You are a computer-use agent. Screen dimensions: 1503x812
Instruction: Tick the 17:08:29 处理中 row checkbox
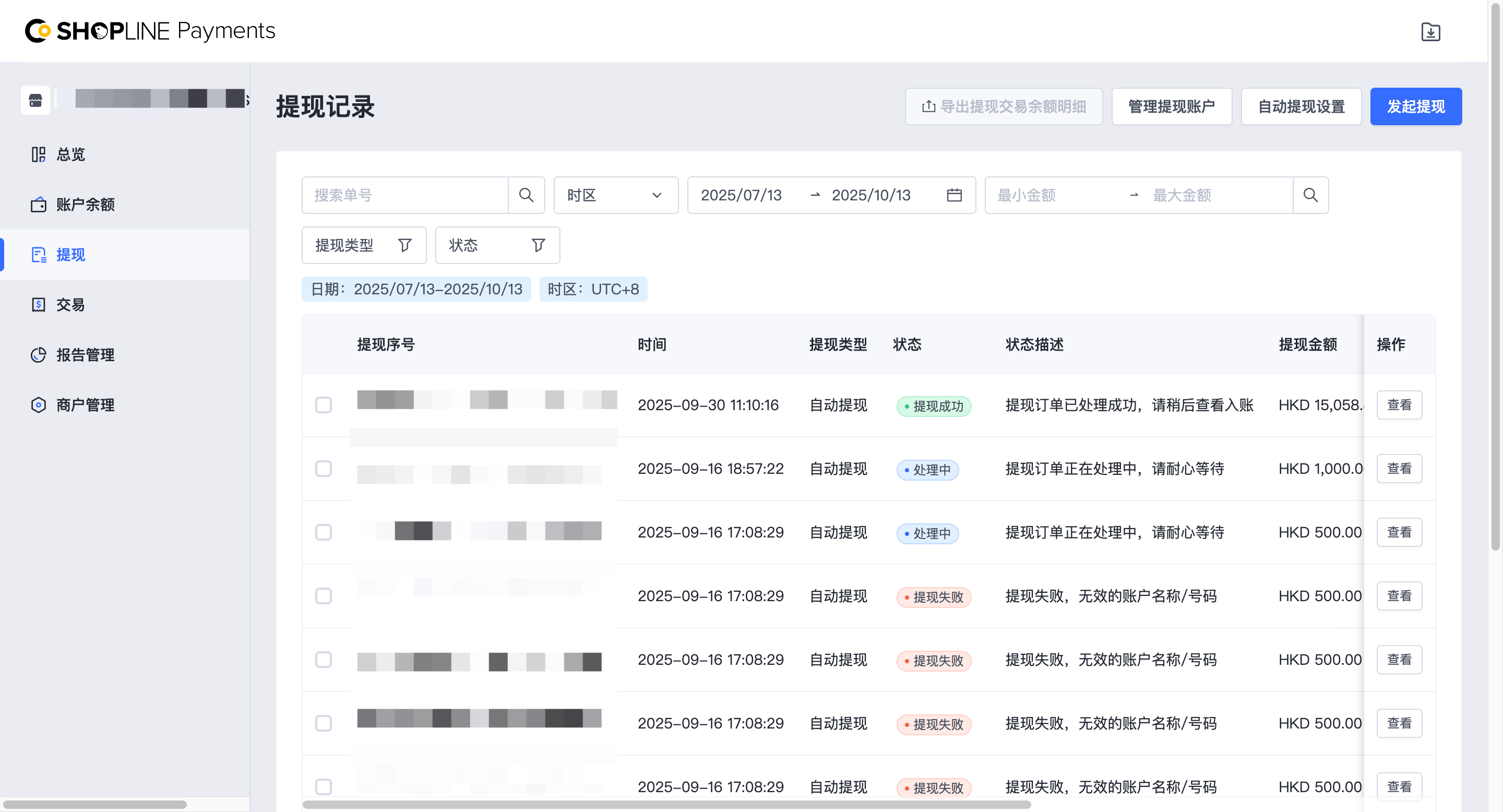(323, 532)
